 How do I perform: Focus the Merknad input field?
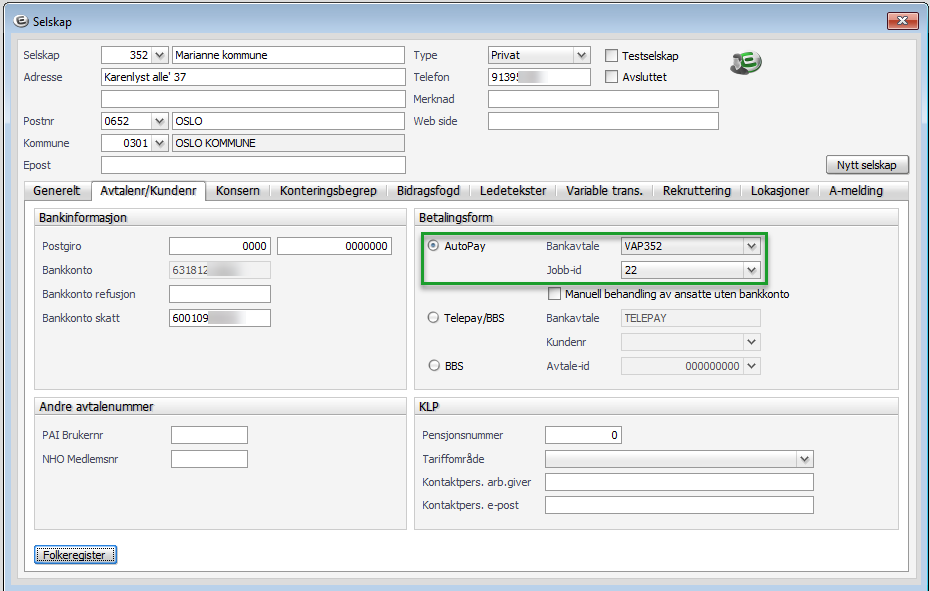[x=603, y=98]
